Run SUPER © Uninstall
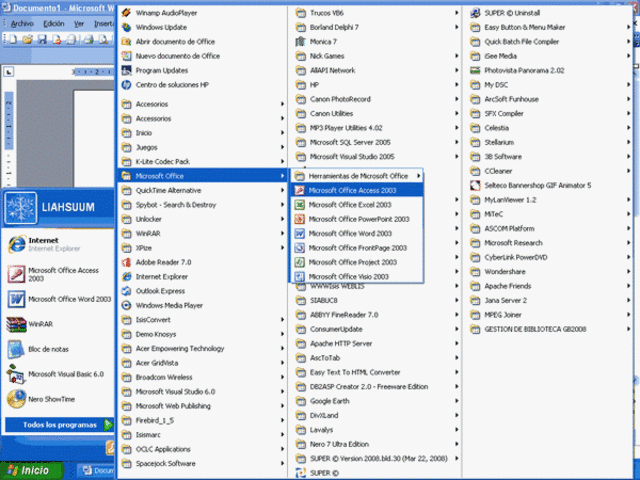This screenshot has width=640, height=480. click(x=549, y=13)
